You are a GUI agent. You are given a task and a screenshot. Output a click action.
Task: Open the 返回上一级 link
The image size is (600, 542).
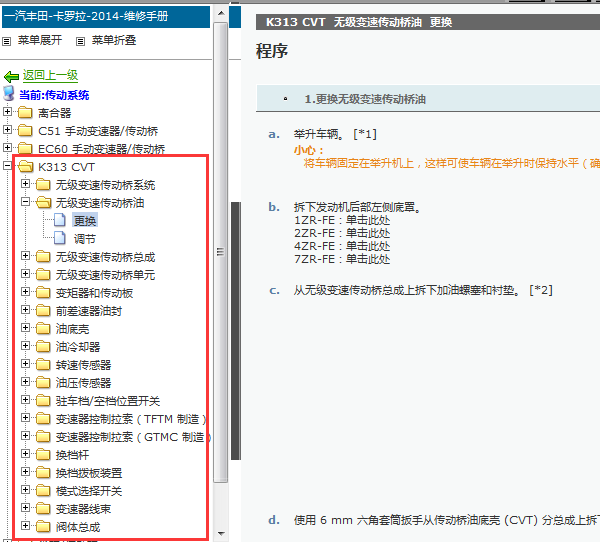(50, 75)
